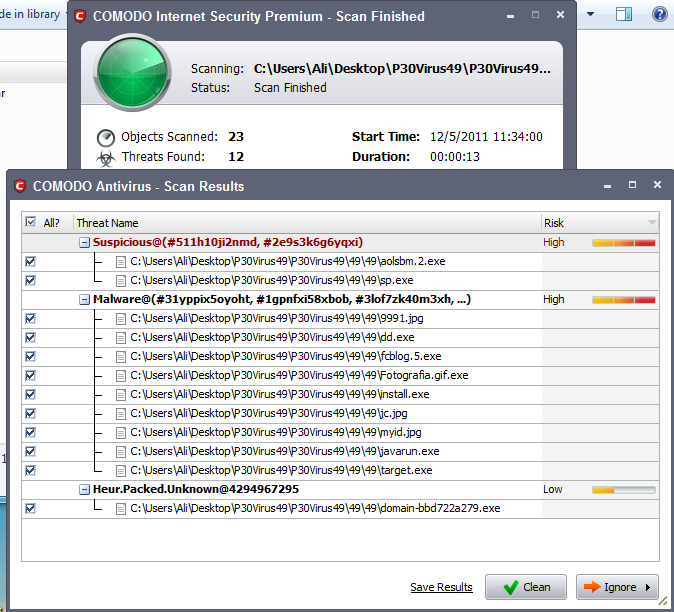The image size is (674, 612).
Task: Uncheck the target.exe checkbox
Action: (30, 470)
